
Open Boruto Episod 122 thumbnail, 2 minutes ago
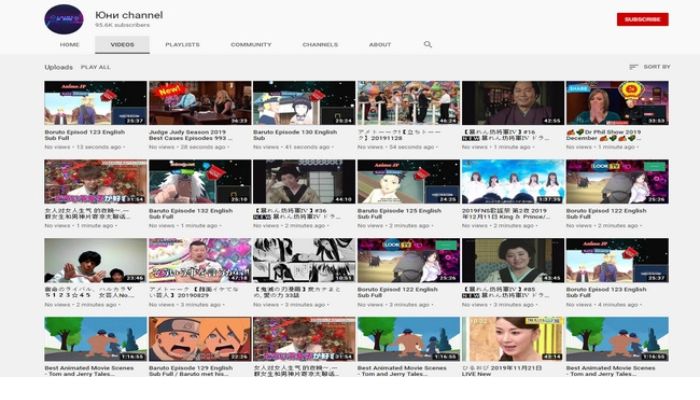click(617, 182)
